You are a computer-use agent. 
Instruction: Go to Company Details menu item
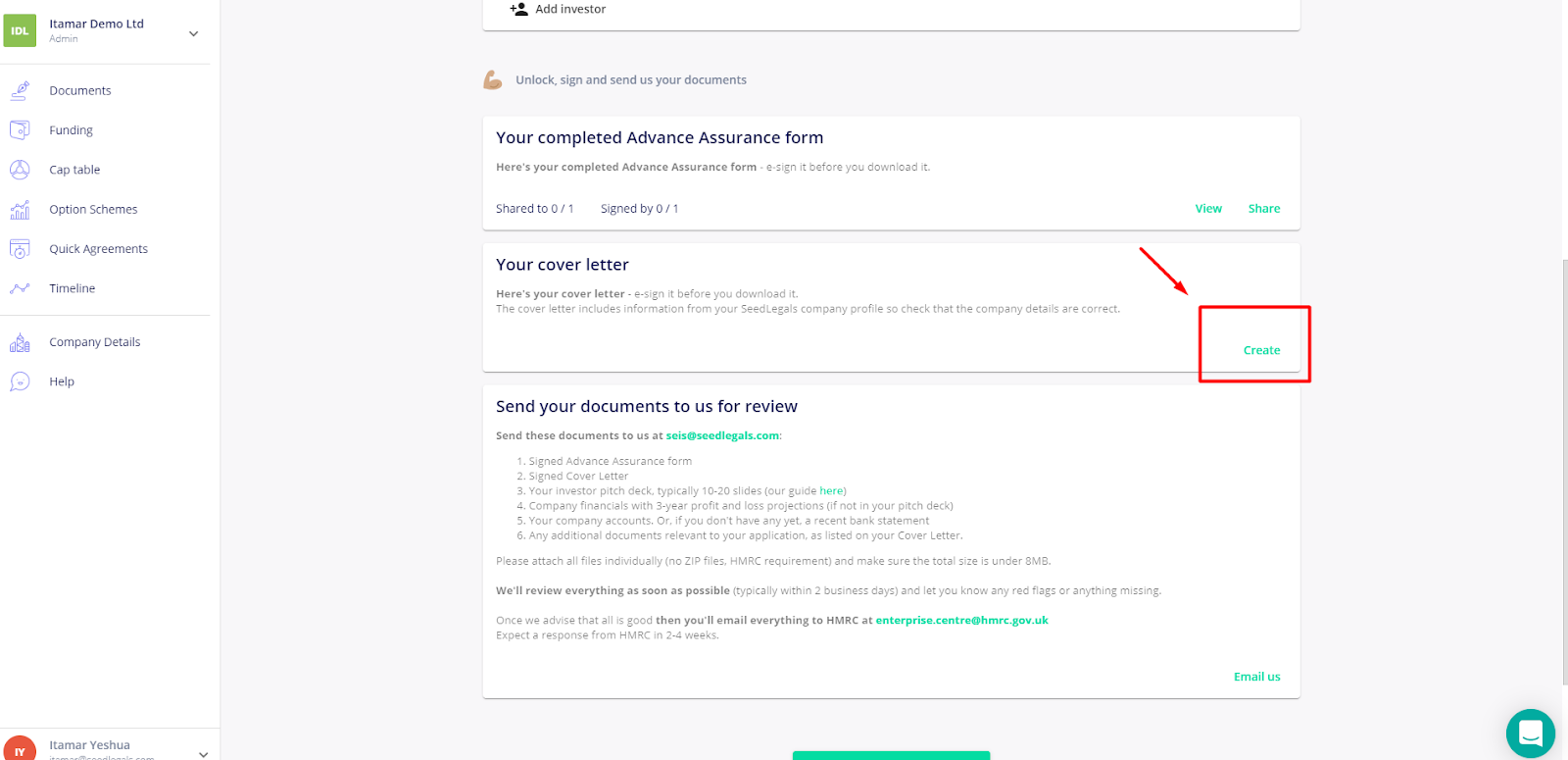click(95, 342)
